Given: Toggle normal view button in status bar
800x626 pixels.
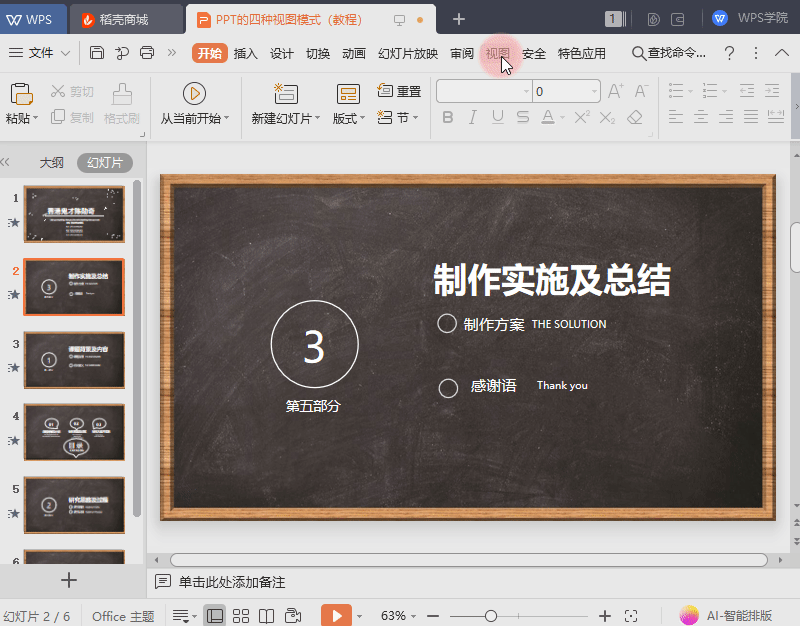Looking at the screenshot, I should (215, 616).
